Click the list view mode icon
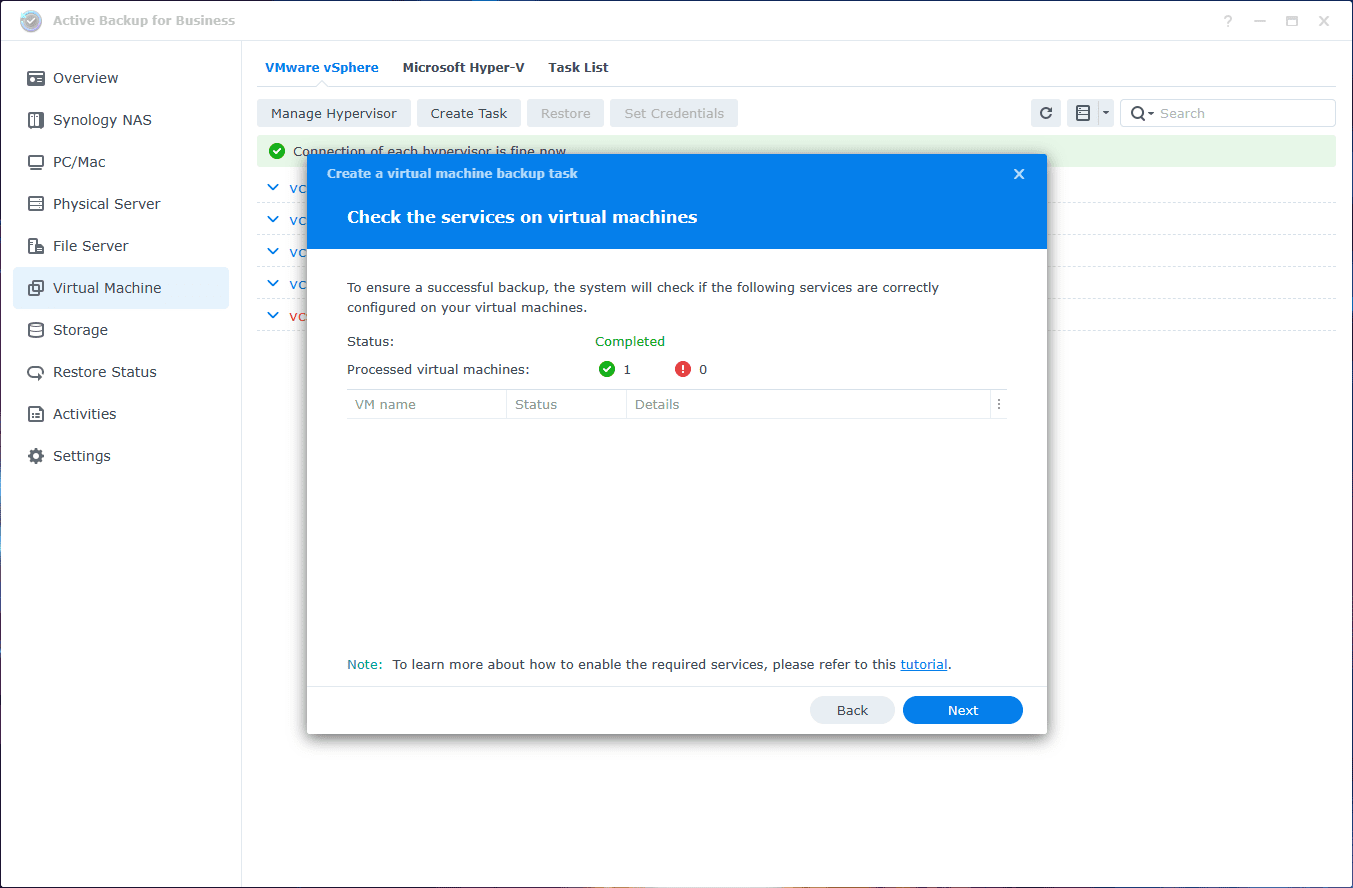Image resolution: width=1353 pixels, height=888 pixels. click(1083, 113)
